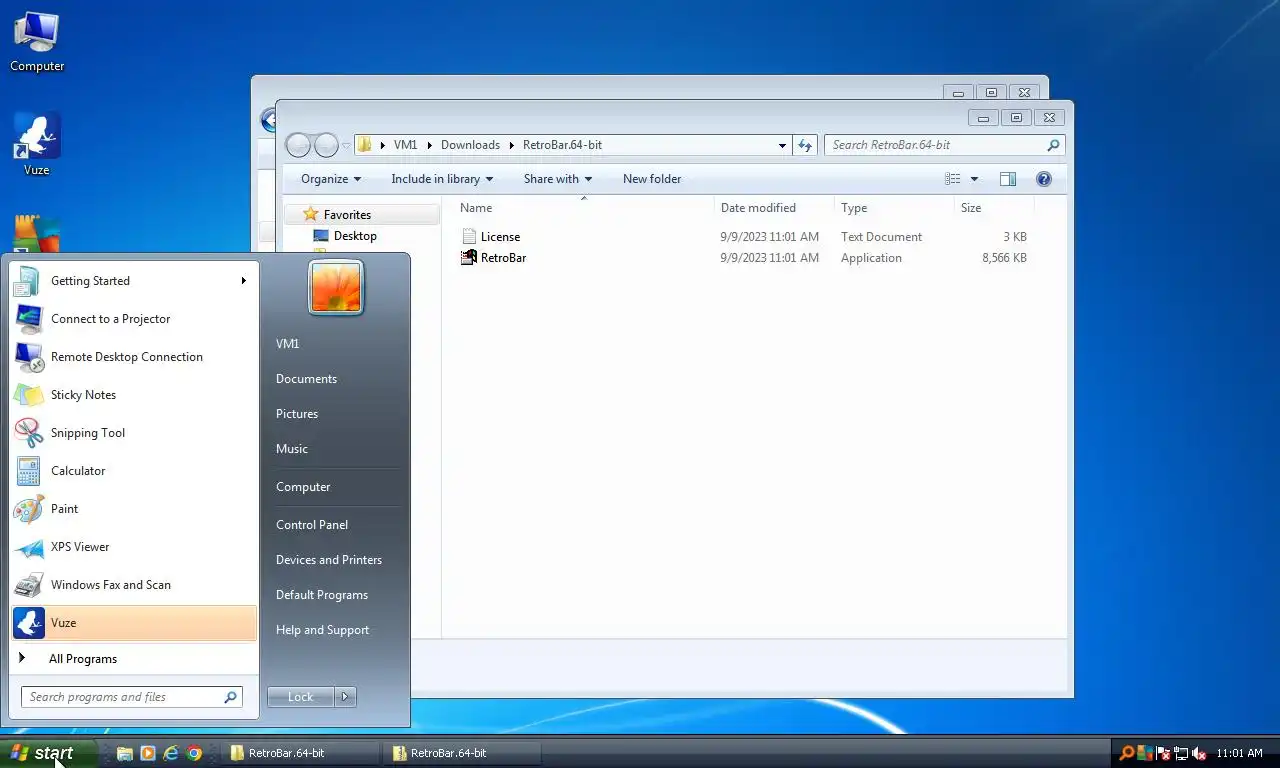Open the address bar history dropdown arrow
This screenshot has width=1280, height=768.
pyautogui.click(x=782, y=145)
